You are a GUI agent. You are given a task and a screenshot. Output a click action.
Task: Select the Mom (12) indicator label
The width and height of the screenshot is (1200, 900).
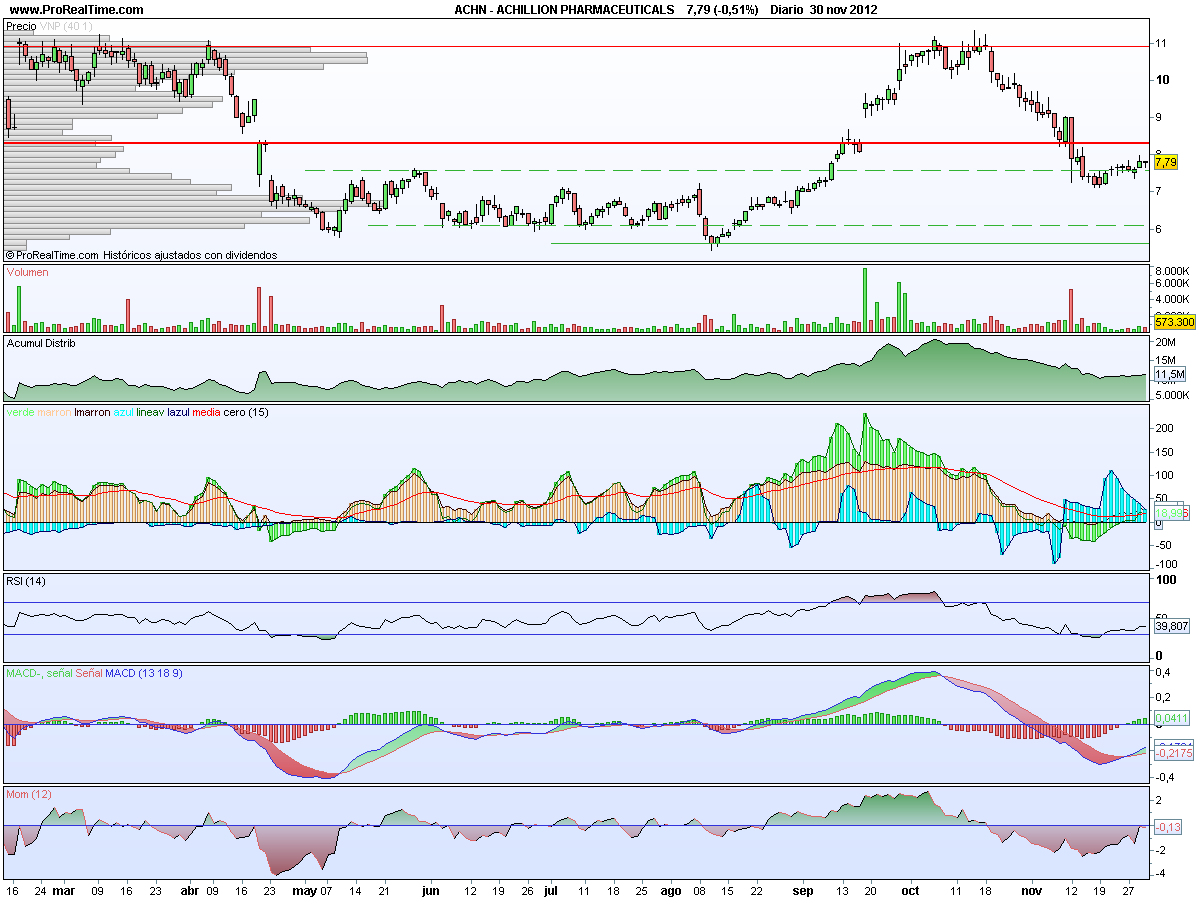point(29,794)
